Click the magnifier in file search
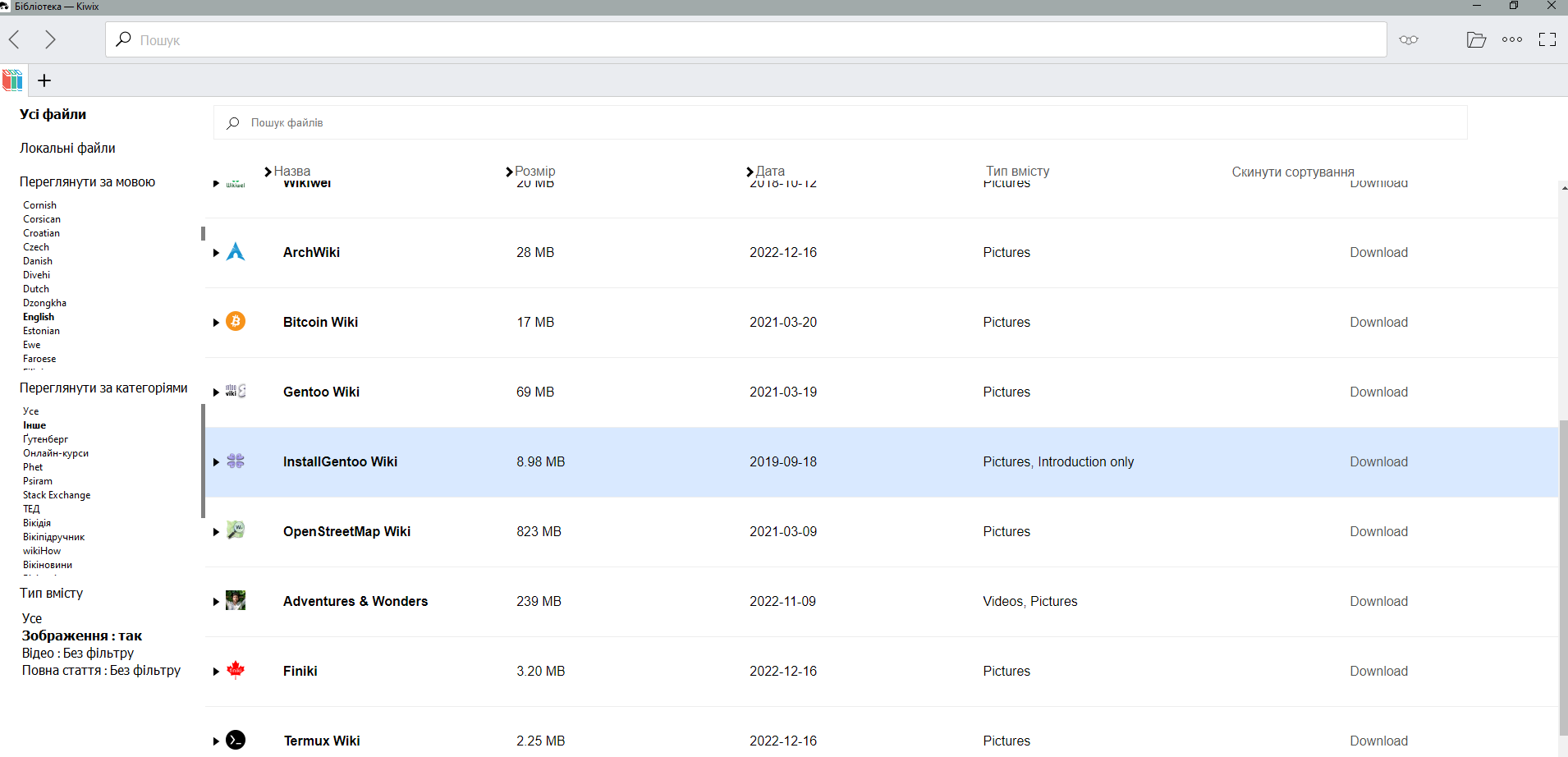The image size is (1568, 757). pyautogui.click(x=233, y=122)
